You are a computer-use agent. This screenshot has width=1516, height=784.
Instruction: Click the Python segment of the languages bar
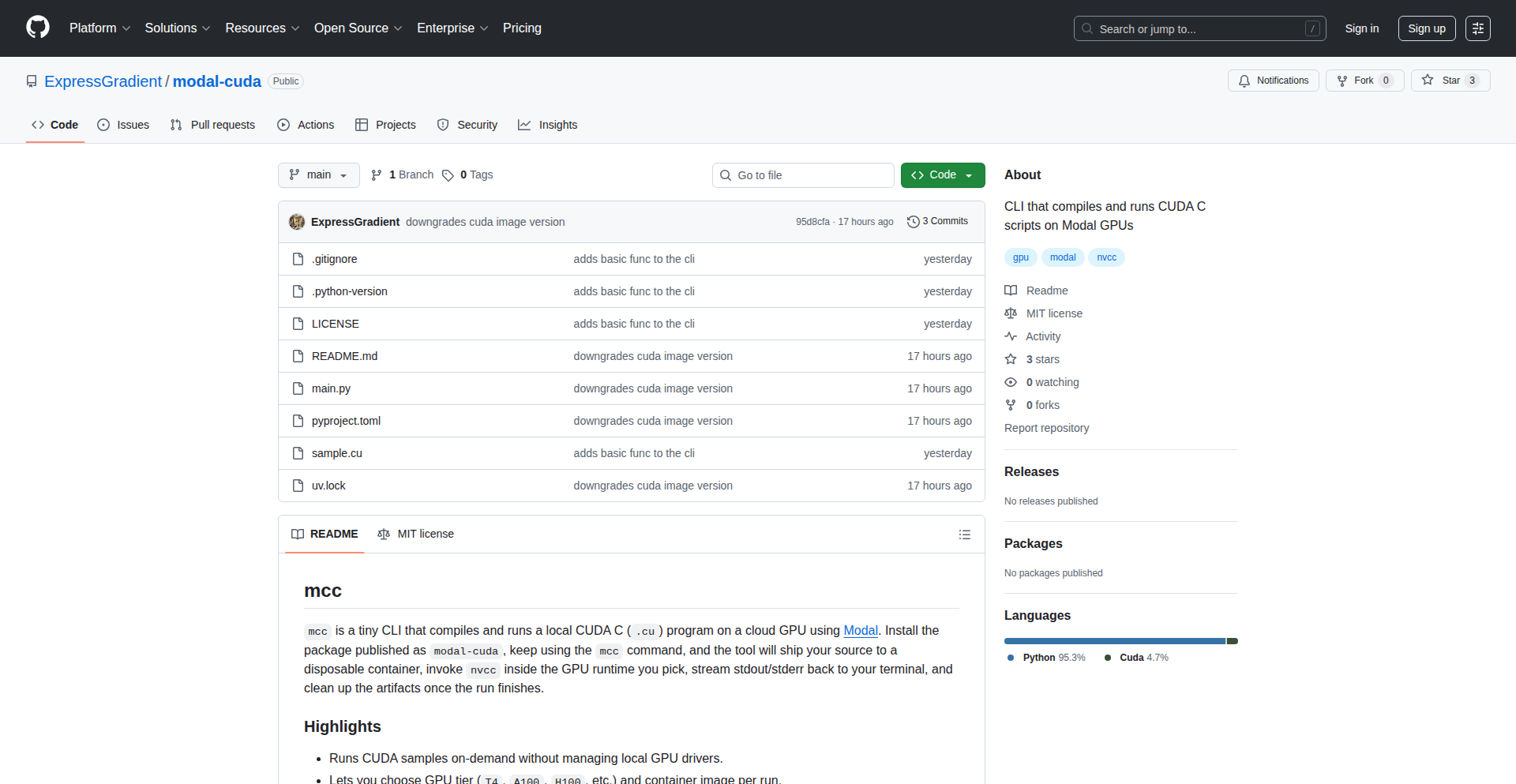click(x=1113, y=641)
